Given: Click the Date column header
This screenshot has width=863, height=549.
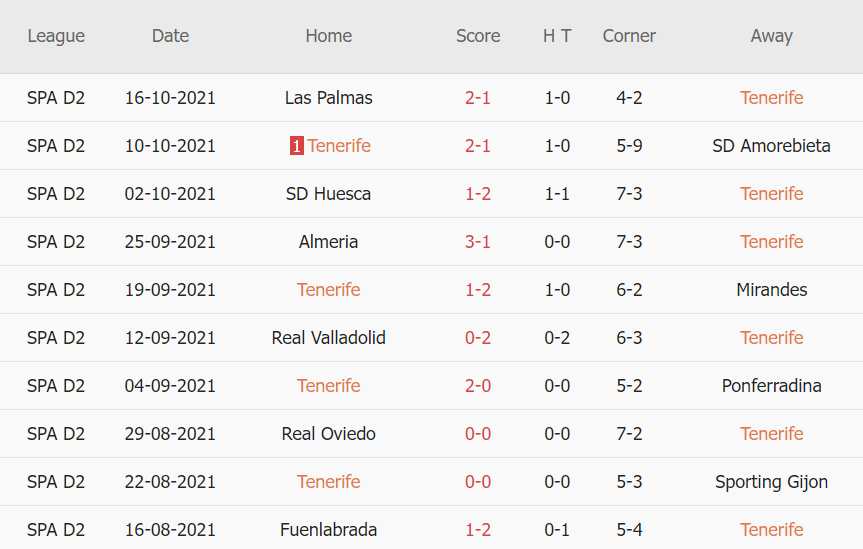Looking at the screenshot, I should (170, 36).
